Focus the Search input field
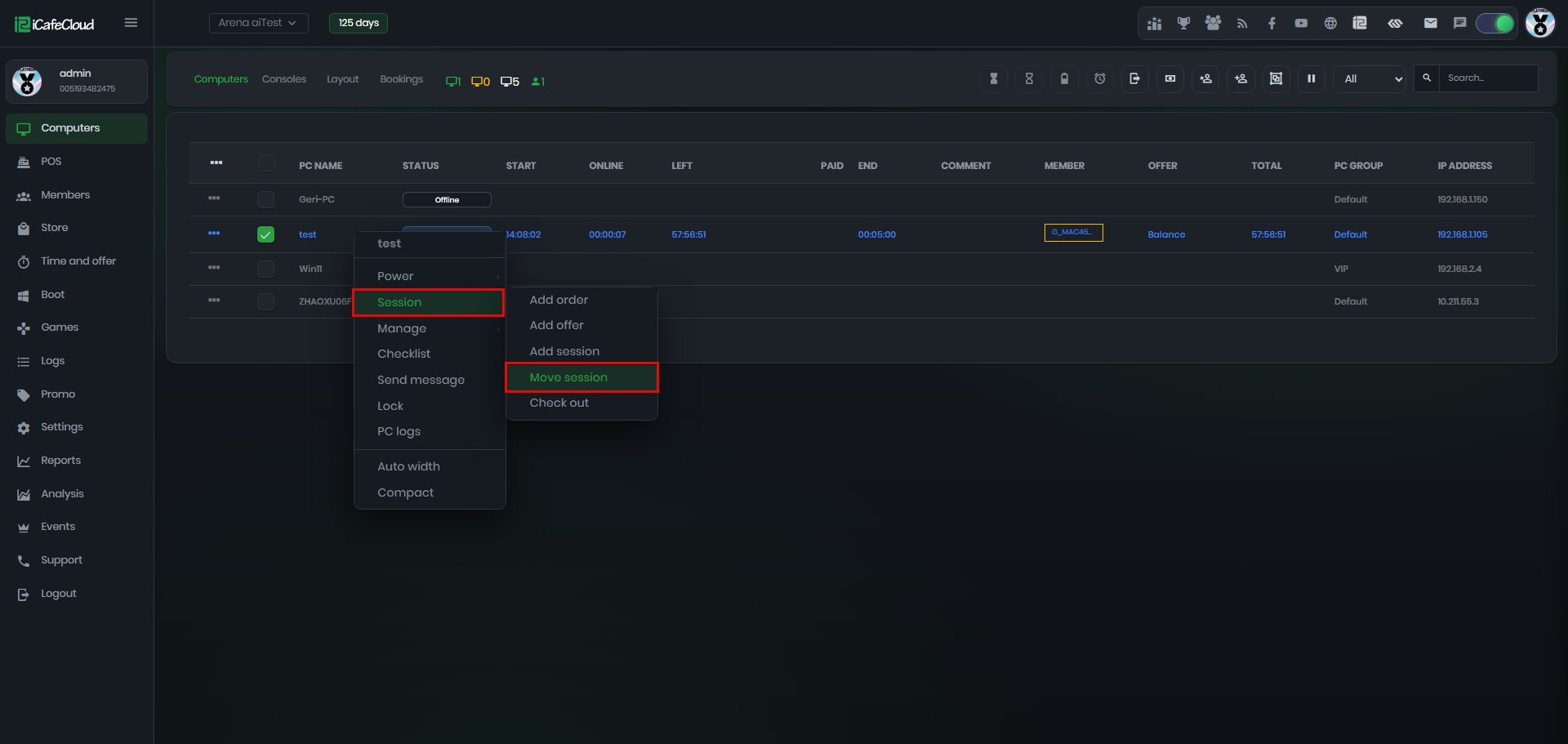The width and height of the screenshot is (1568, 744). 1488,78
